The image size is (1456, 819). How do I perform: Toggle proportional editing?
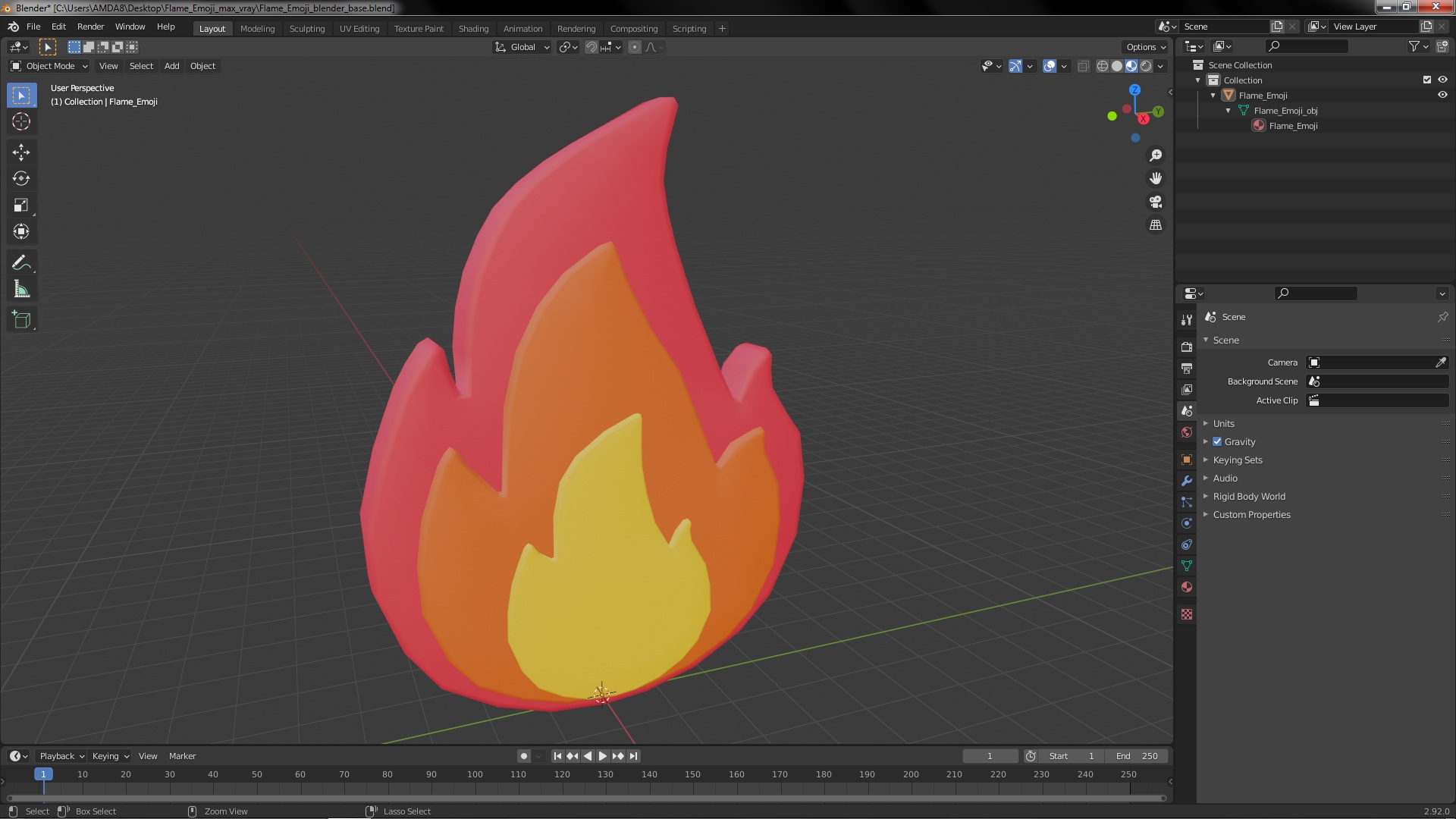click(x=635, y=47)
